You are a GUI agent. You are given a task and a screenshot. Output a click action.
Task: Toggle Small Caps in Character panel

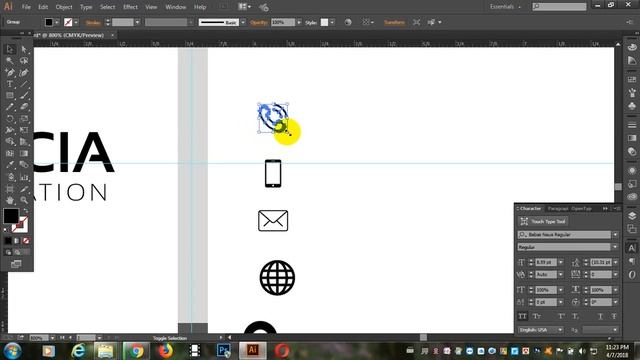click(x=537, y=316)
